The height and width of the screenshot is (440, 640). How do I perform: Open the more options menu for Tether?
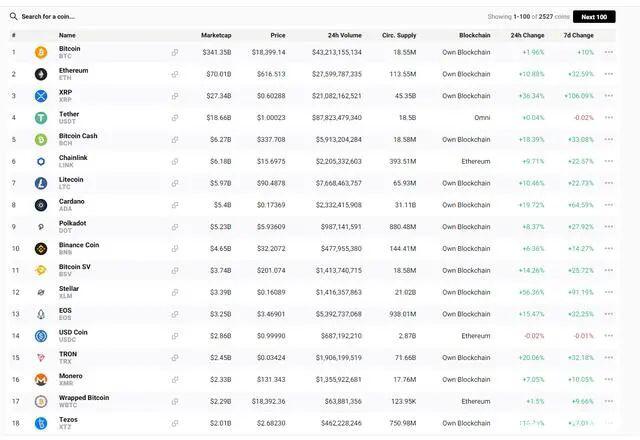[x=609, y=118]
